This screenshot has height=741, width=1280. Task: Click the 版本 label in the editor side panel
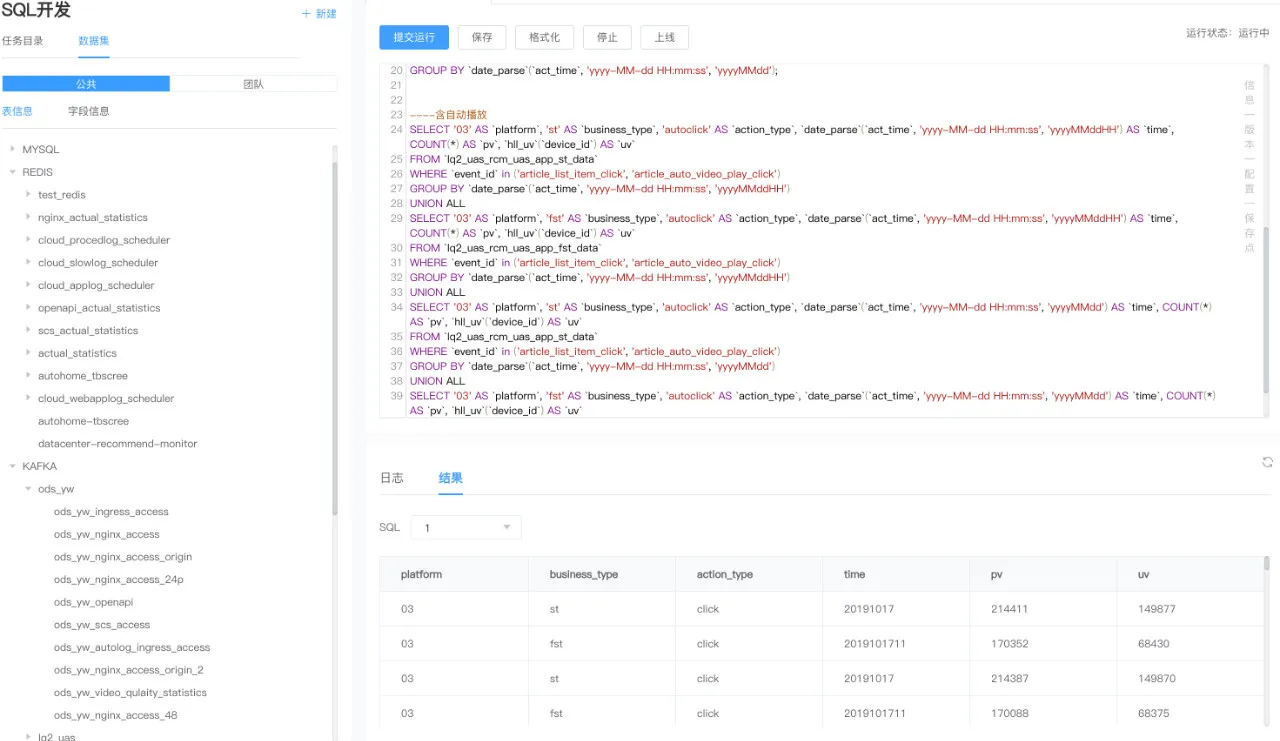[x=1249, y=137]
